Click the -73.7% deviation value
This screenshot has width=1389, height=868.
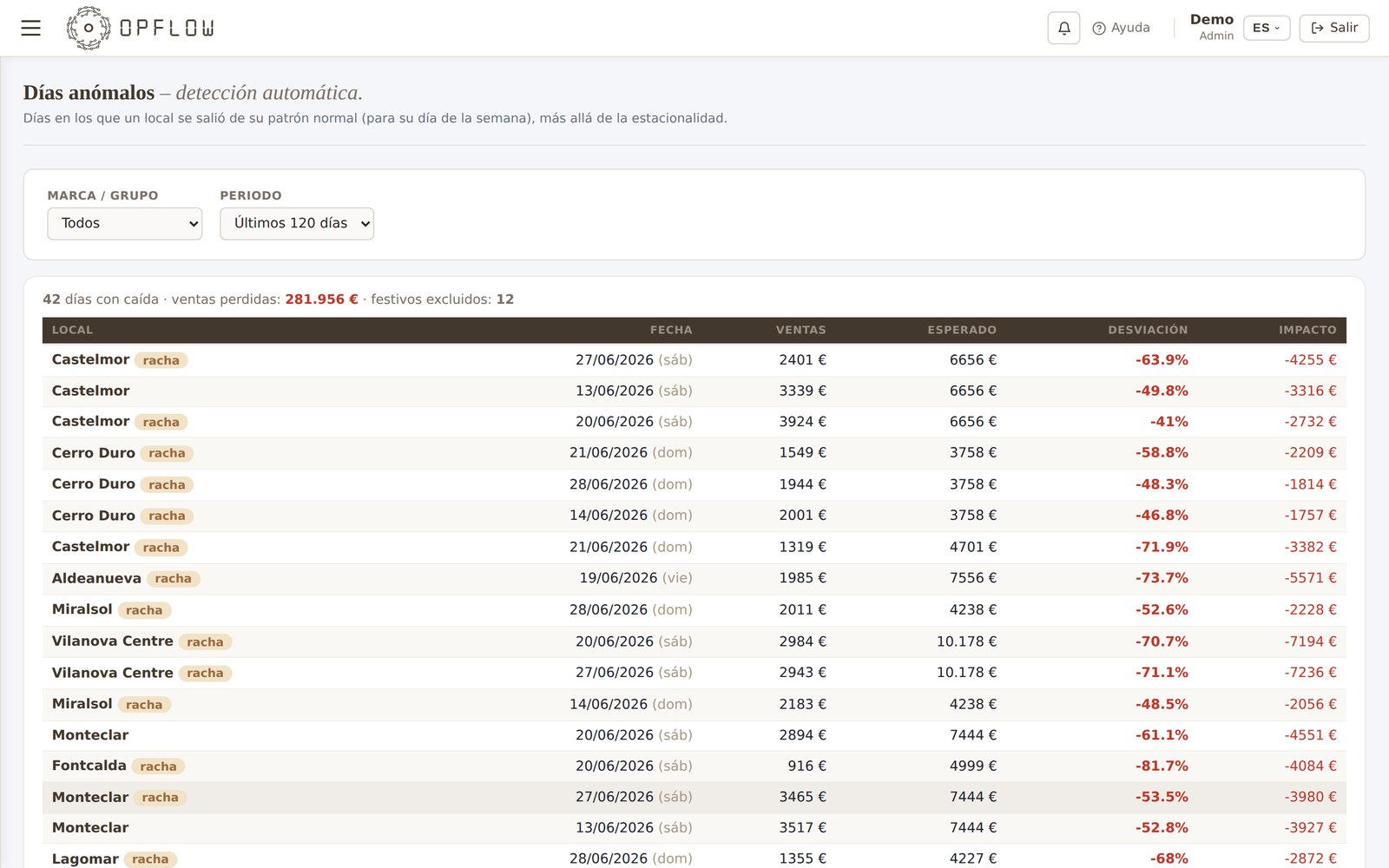[x=1162, y=578]
